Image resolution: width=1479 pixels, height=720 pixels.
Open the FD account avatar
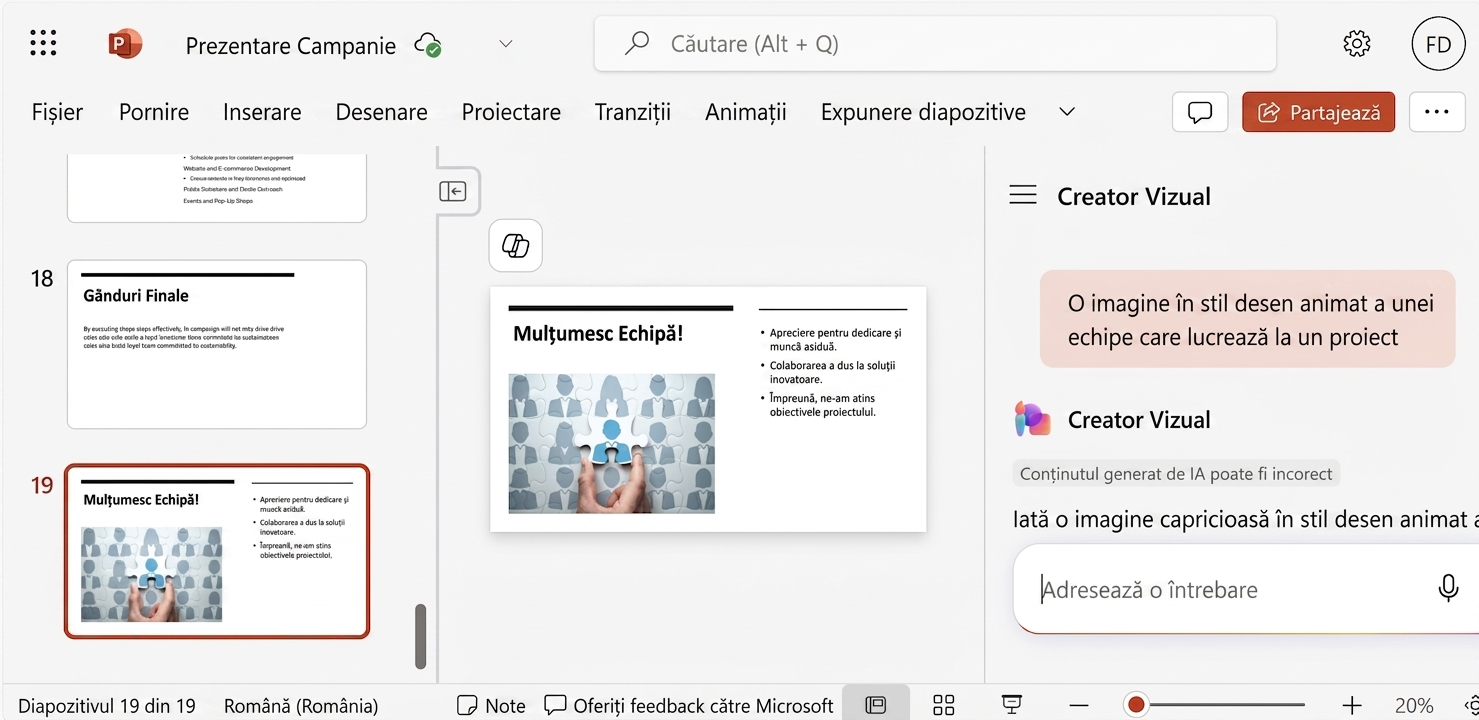(x=1438, y=44)
